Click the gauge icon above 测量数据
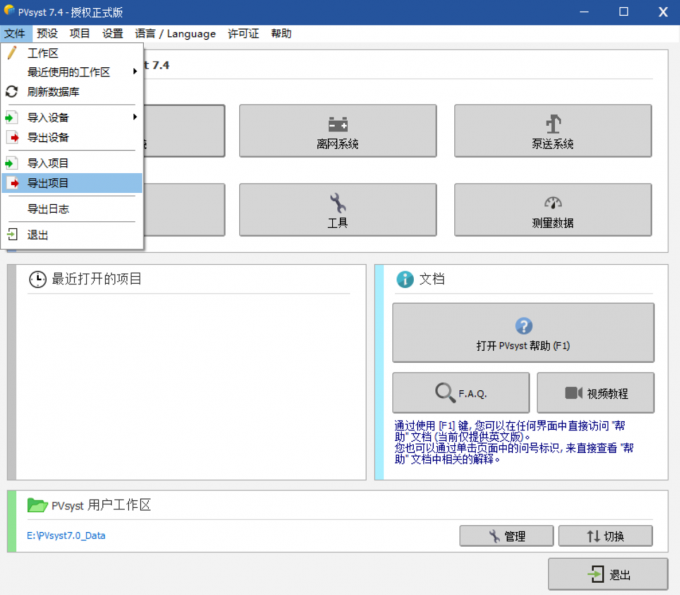The width and height of the screenshot is (680, 595). click(x=553, y=202)
